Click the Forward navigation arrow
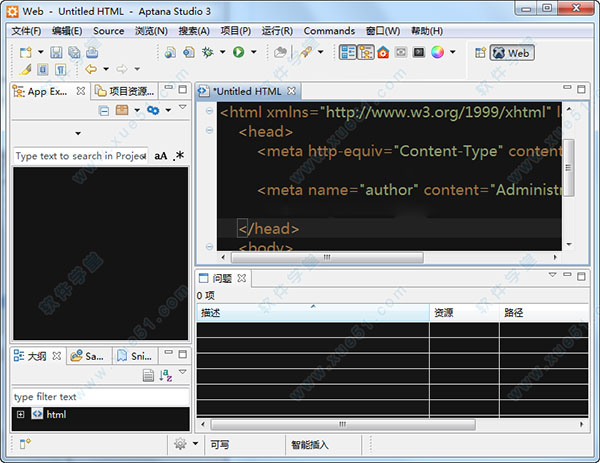Screen dimensions: 600x463 click(122, 69)
